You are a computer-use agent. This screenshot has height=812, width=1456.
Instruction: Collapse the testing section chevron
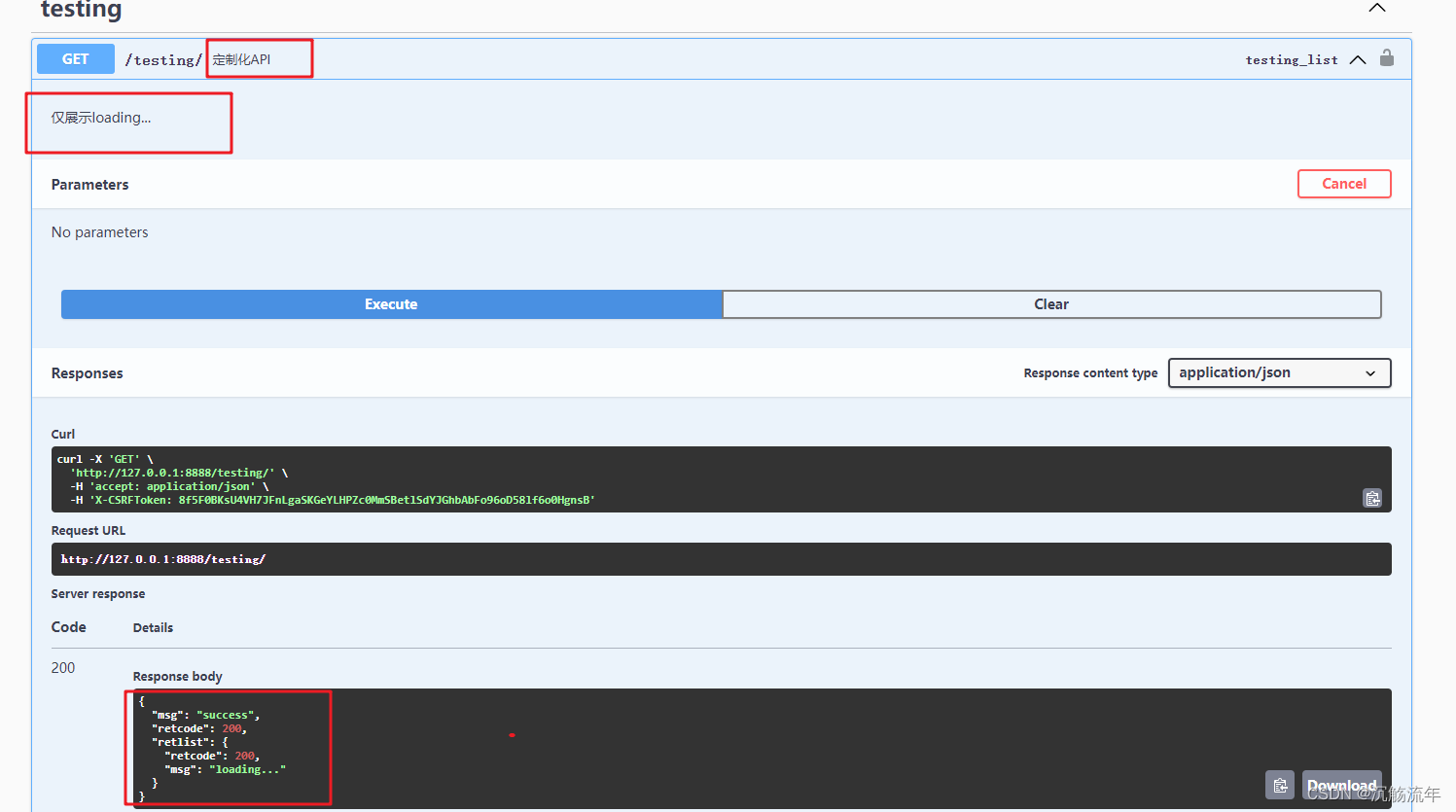click(x=1377, y=8)
